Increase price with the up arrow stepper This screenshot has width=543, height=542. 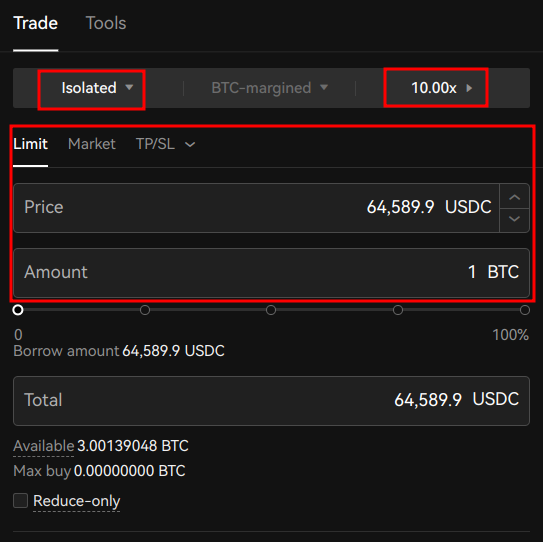515,197
